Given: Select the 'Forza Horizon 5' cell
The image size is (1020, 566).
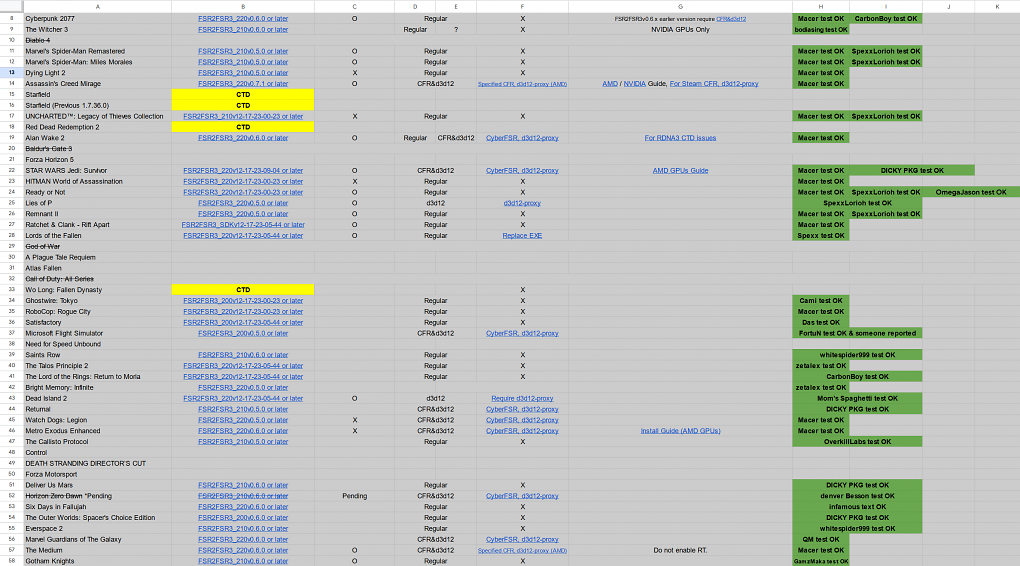Looking at the screenshot, I should [x=98, y=159].
